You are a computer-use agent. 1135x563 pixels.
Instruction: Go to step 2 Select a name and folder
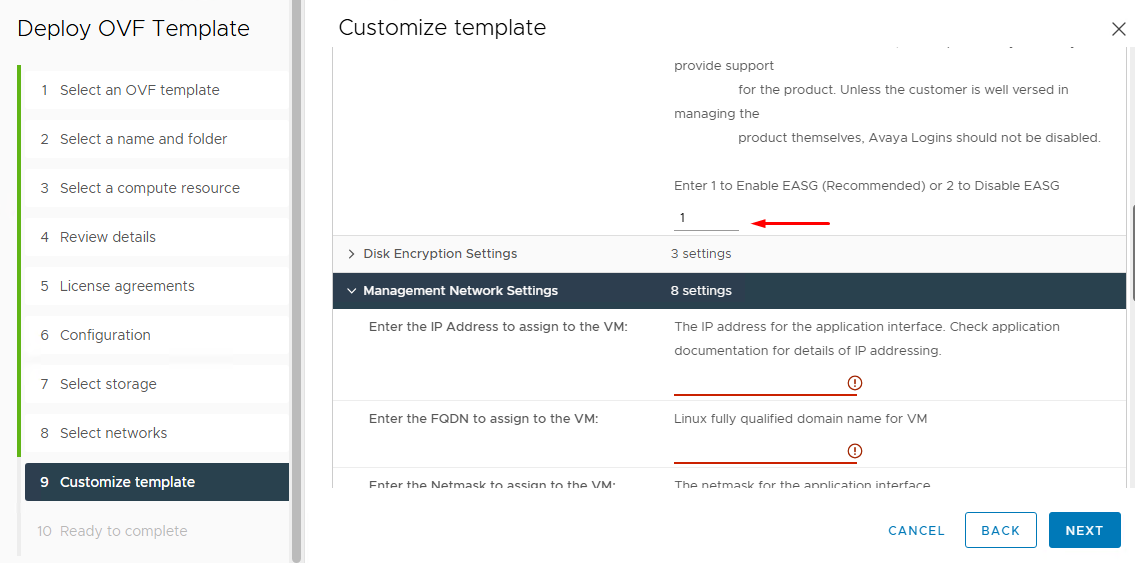point(143,139)
